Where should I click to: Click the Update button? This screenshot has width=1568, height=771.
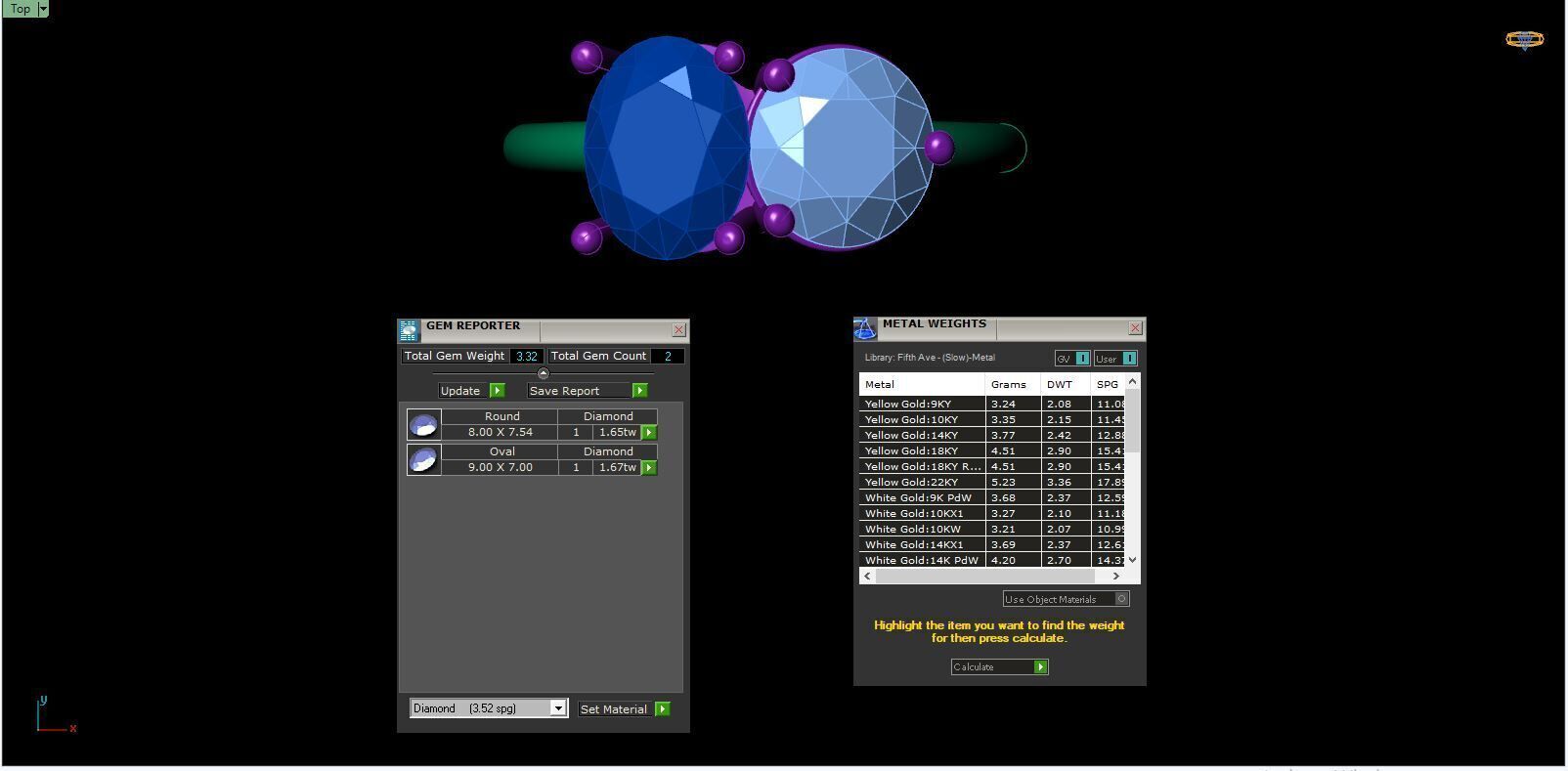[x=460, y=391]
